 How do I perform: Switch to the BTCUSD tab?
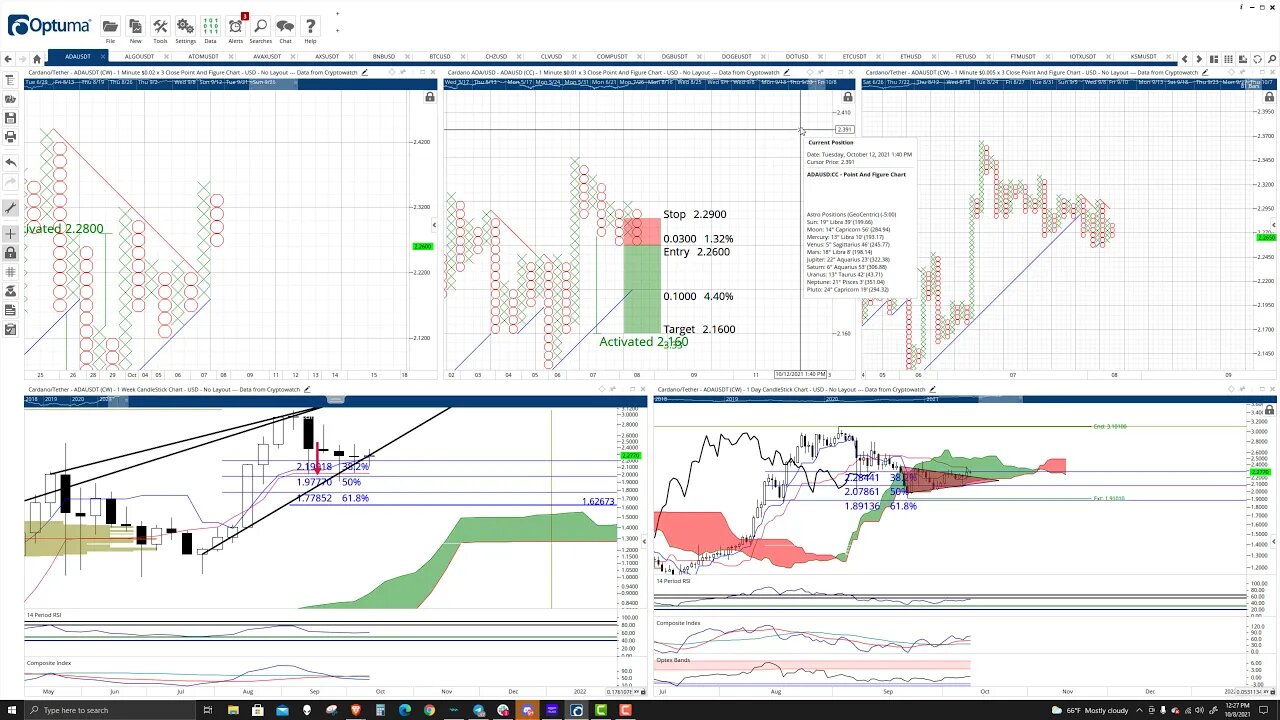(440, 57)
